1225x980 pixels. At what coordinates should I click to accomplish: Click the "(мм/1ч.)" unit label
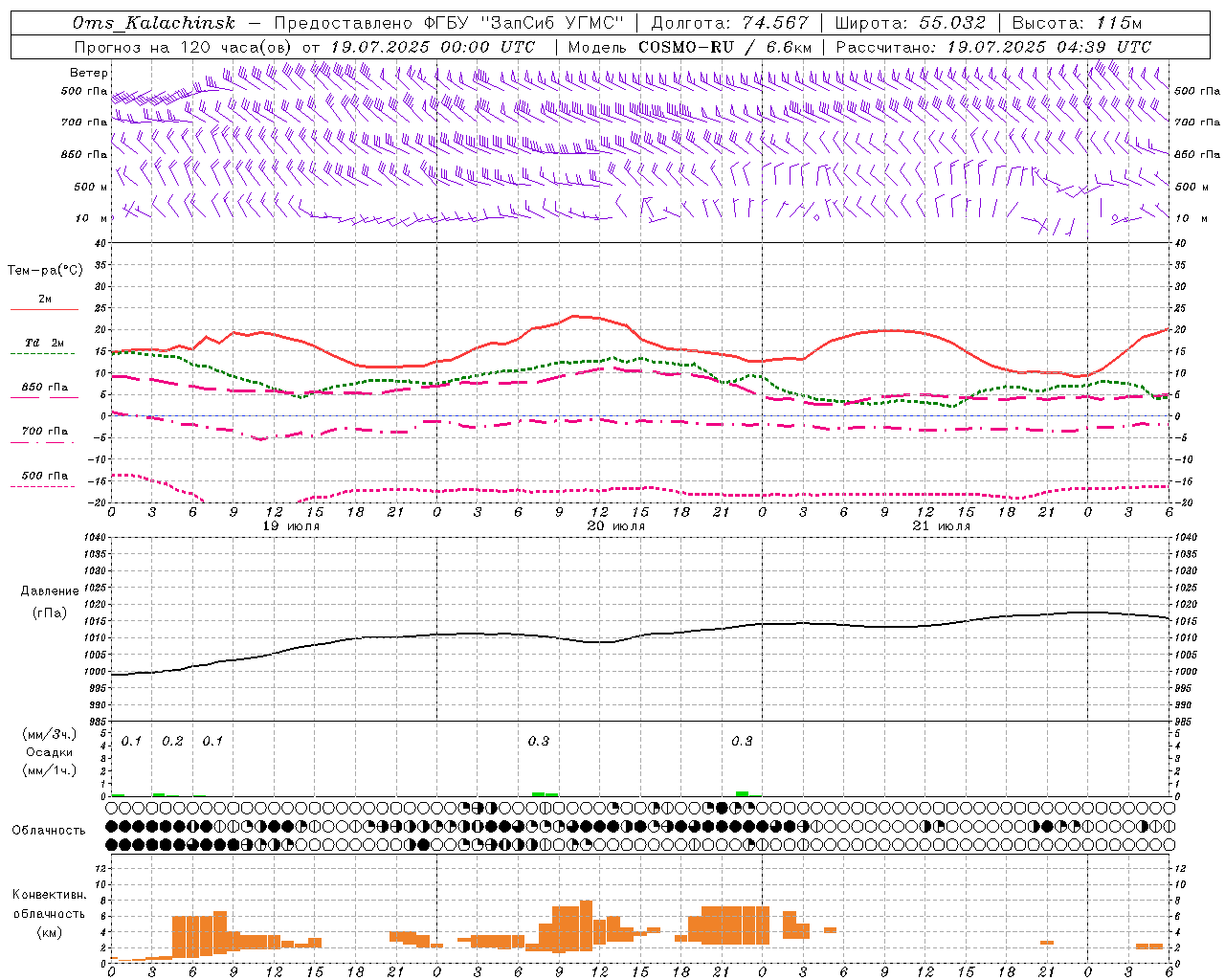(50, 770)
